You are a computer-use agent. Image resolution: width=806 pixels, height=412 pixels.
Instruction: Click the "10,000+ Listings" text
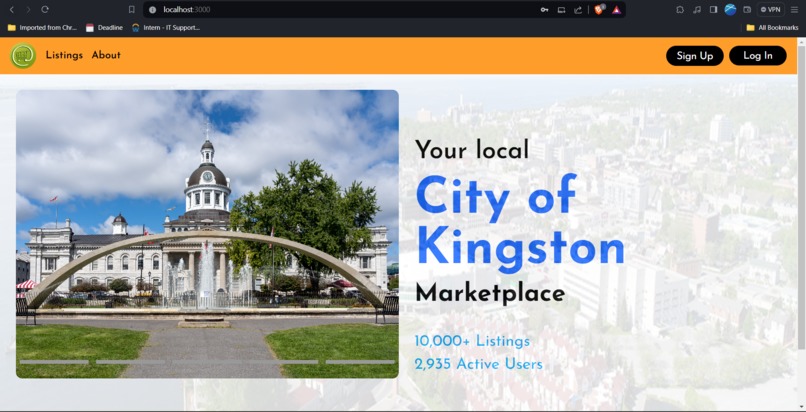[472, 341]
